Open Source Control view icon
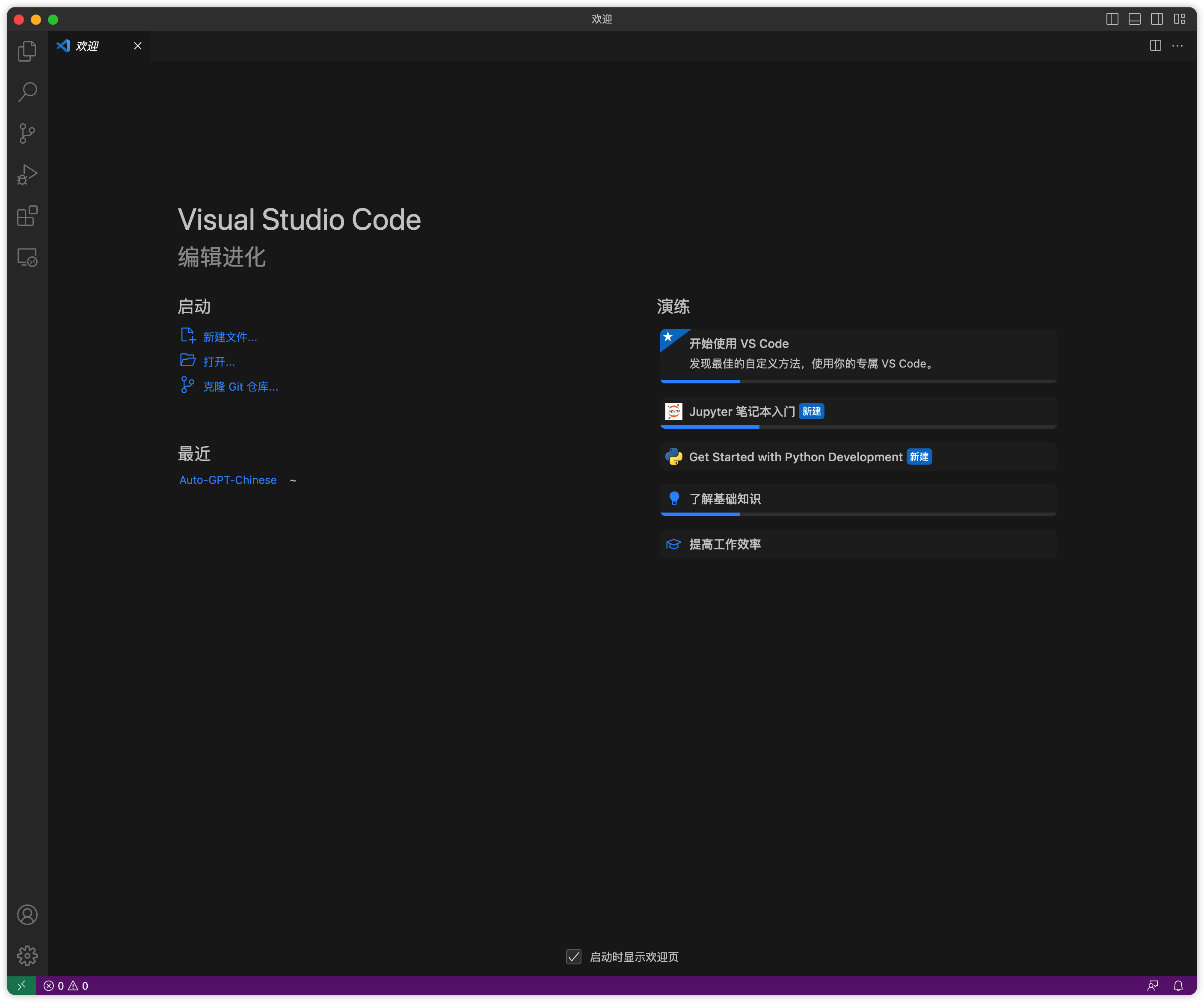Viewport: 1204px width, 1002px height. coord(27,133)
